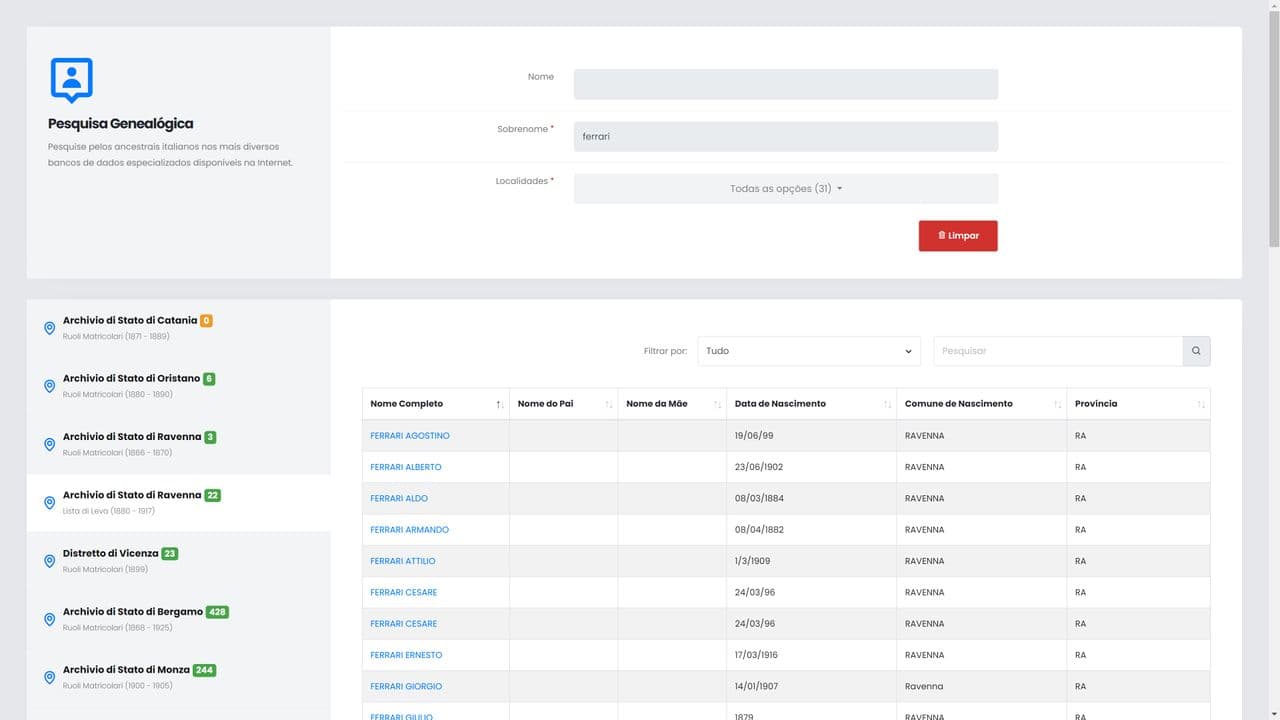Focus the Pesquisar table search field

coord(1057,351)
